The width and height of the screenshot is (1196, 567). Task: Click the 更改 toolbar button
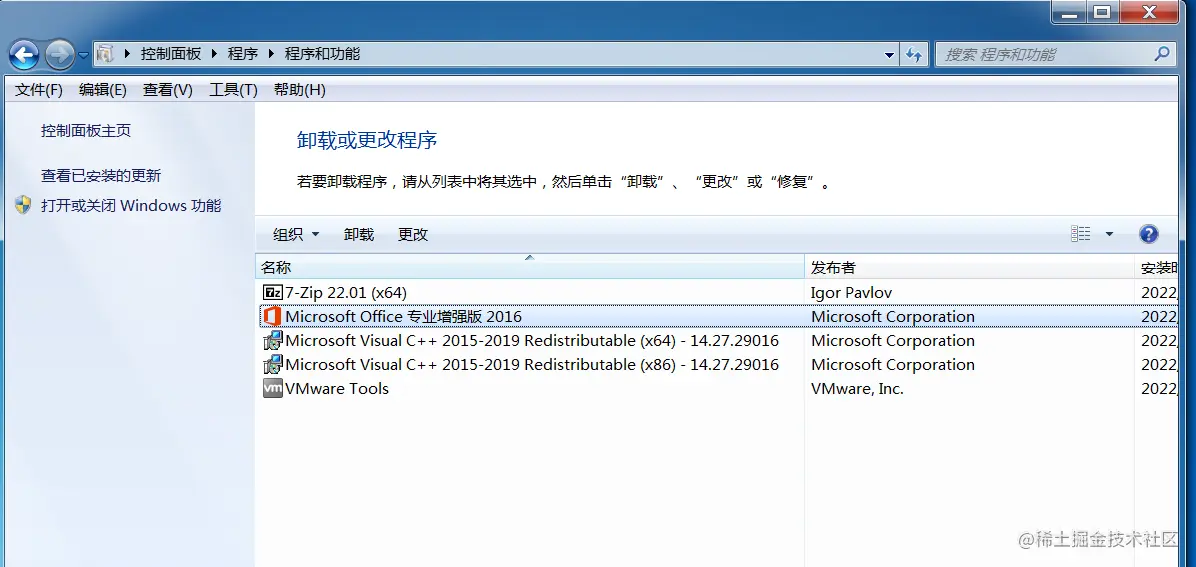coord(413,234)
